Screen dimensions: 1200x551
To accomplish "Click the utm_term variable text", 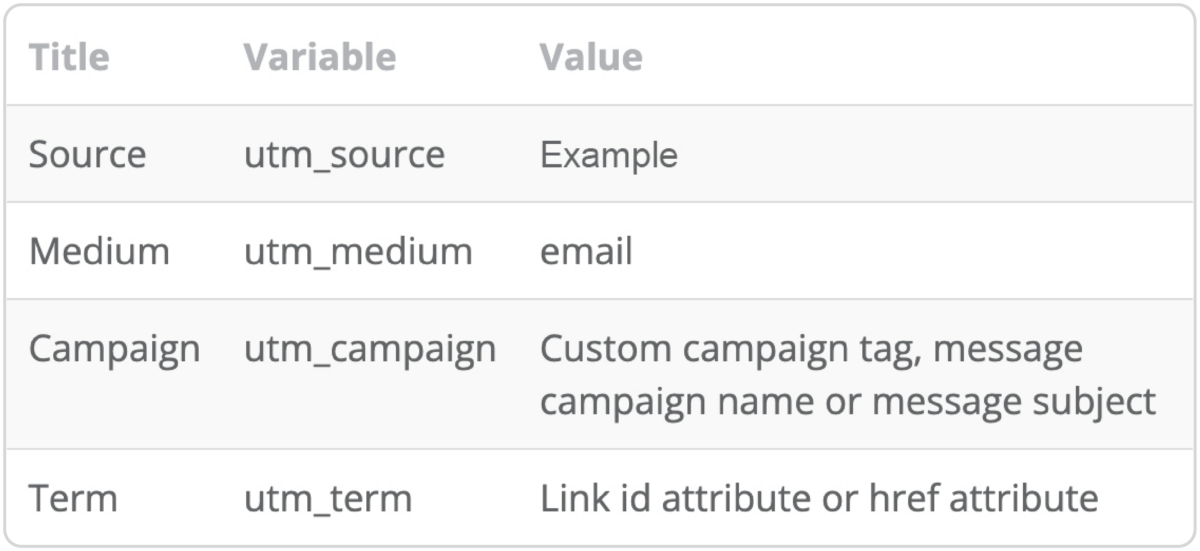I will 328,497.
